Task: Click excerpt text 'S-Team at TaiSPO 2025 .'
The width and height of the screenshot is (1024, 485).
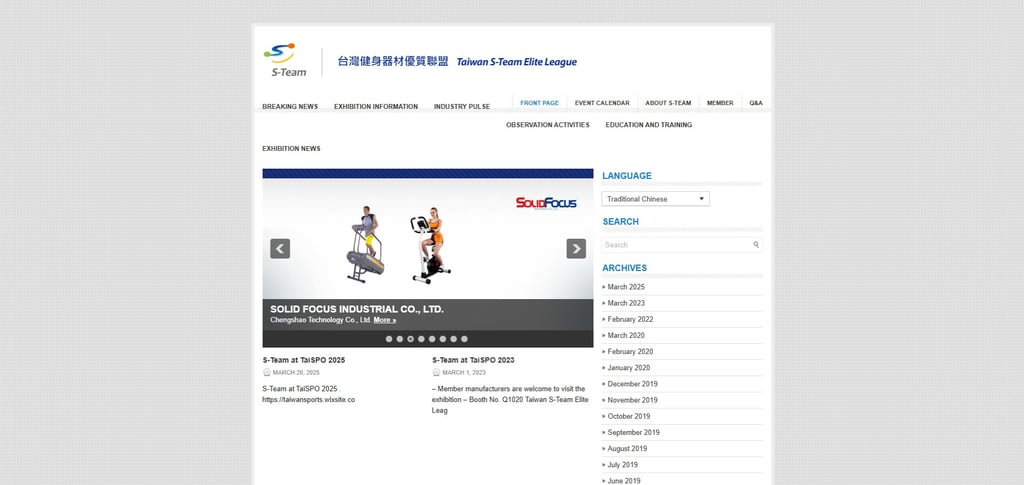Action: [301, 389]
